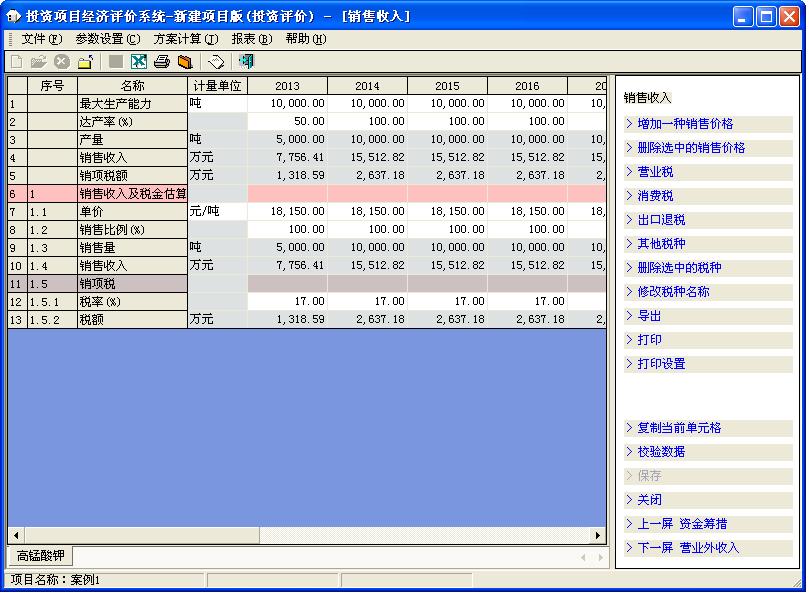
Task: Open the 帮助(H) menu
Action: point(306,39)
